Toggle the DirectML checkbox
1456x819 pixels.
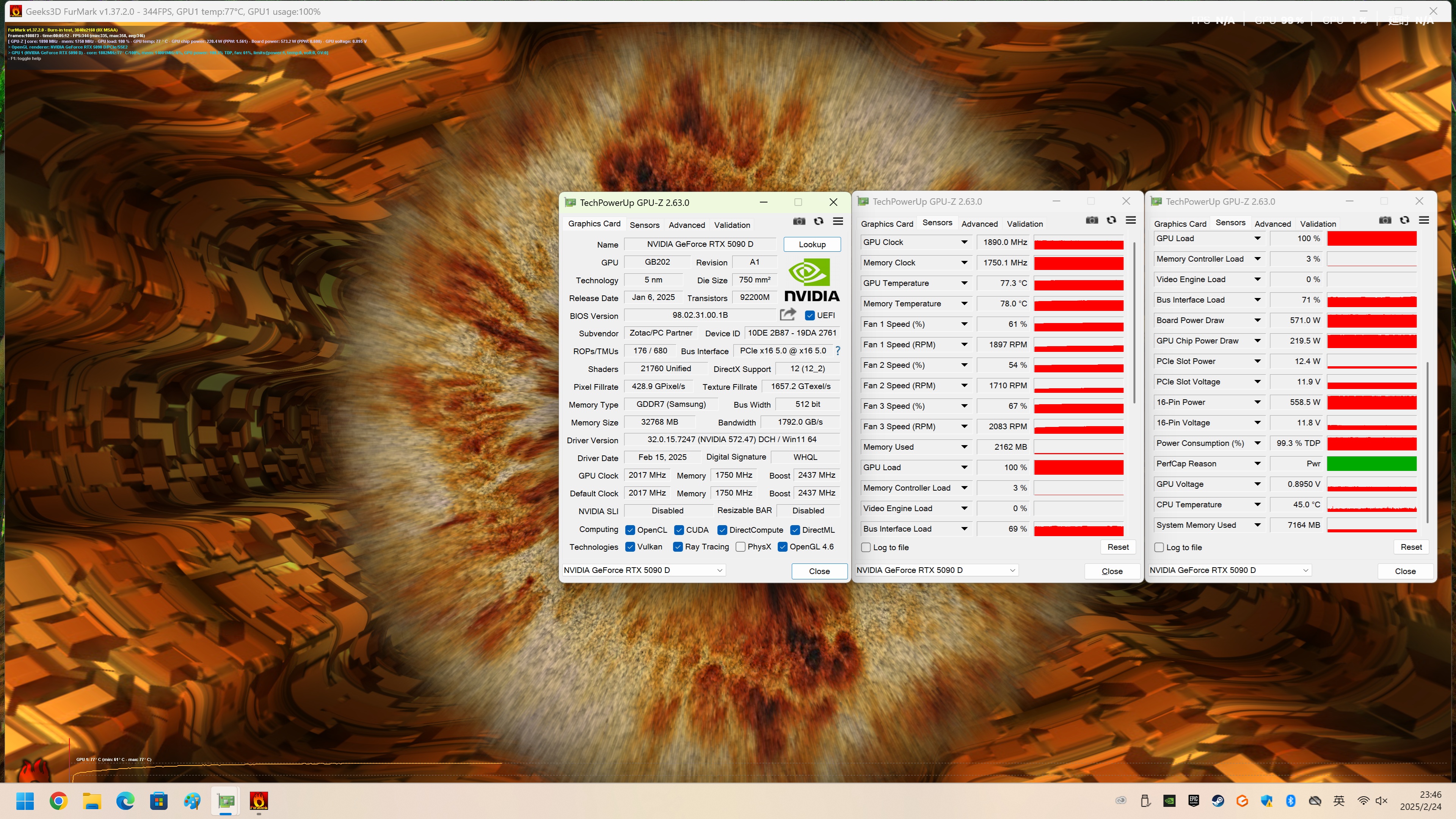click(795, 530)
